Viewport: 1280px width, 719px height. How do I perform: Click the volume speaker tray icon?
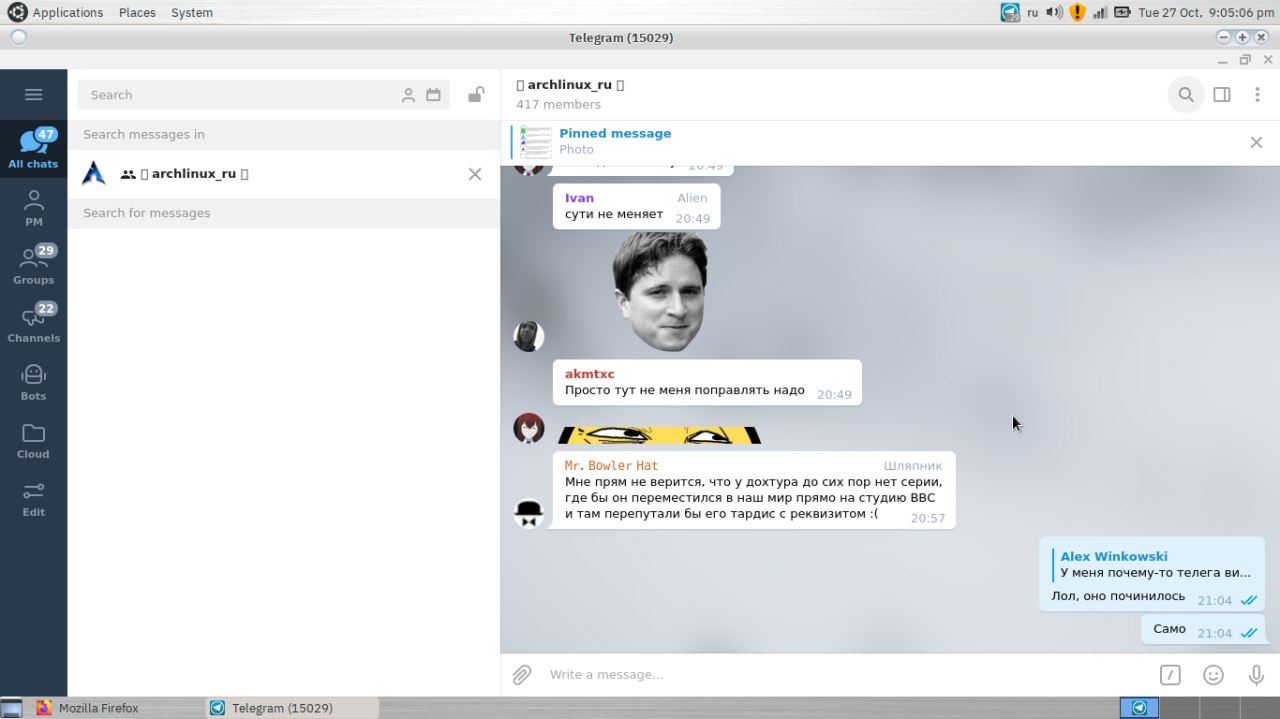1054,12
